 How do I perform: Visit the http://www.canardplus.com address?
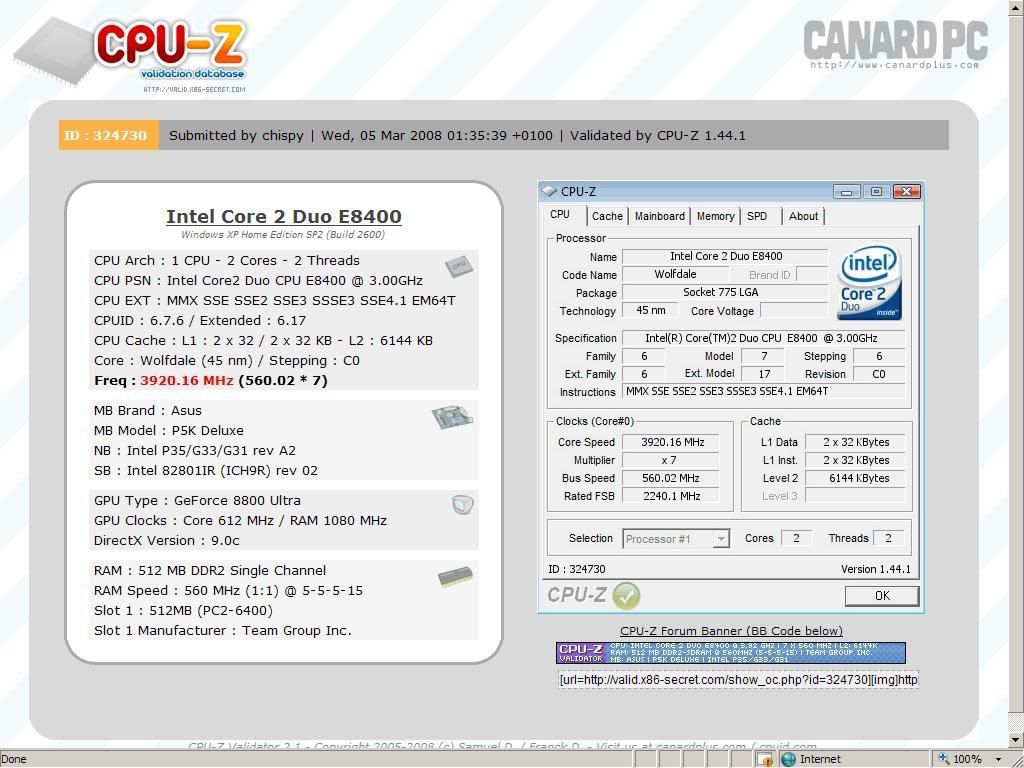click(895, 65)
